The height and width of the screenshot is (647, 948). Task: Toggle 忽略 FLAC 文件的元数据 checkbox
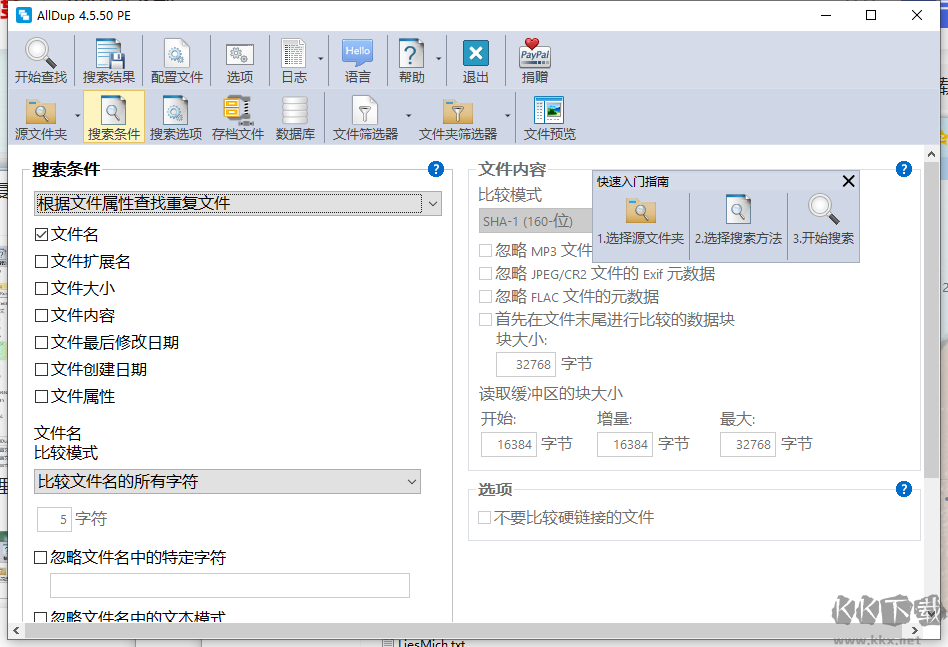point(485,297)
